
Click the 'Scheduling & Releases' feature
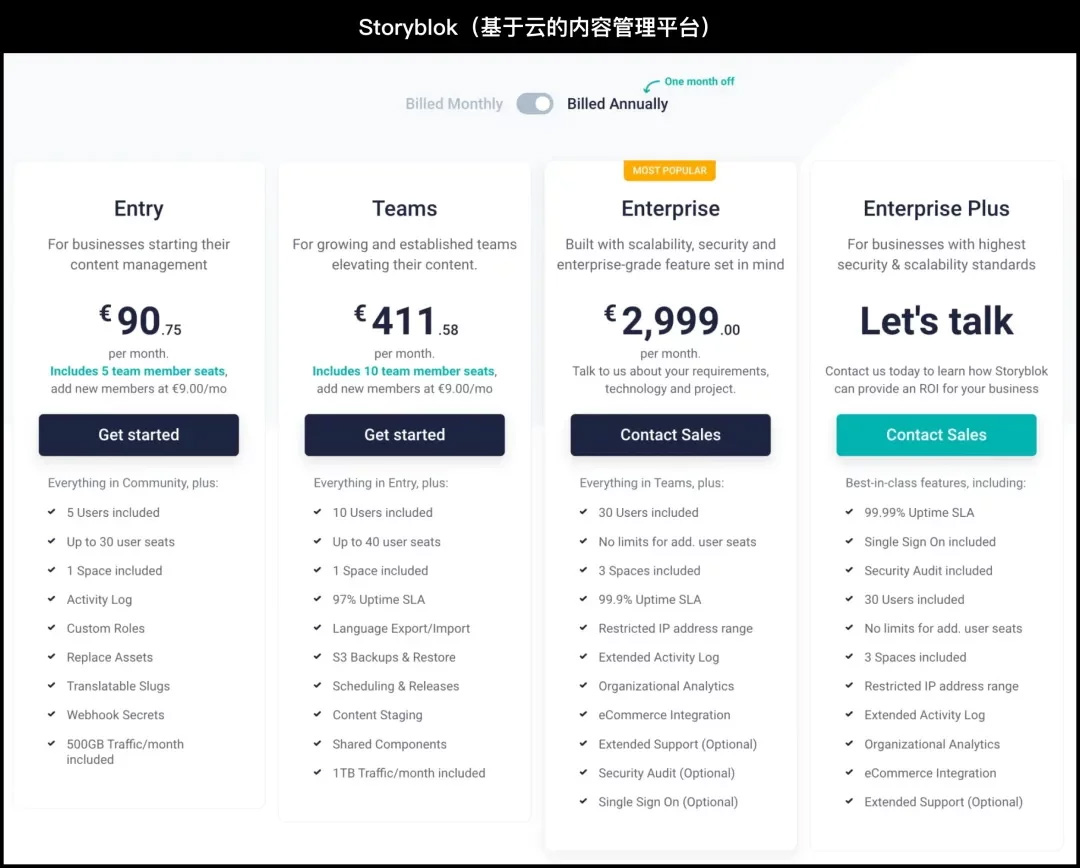pos(395,686)
